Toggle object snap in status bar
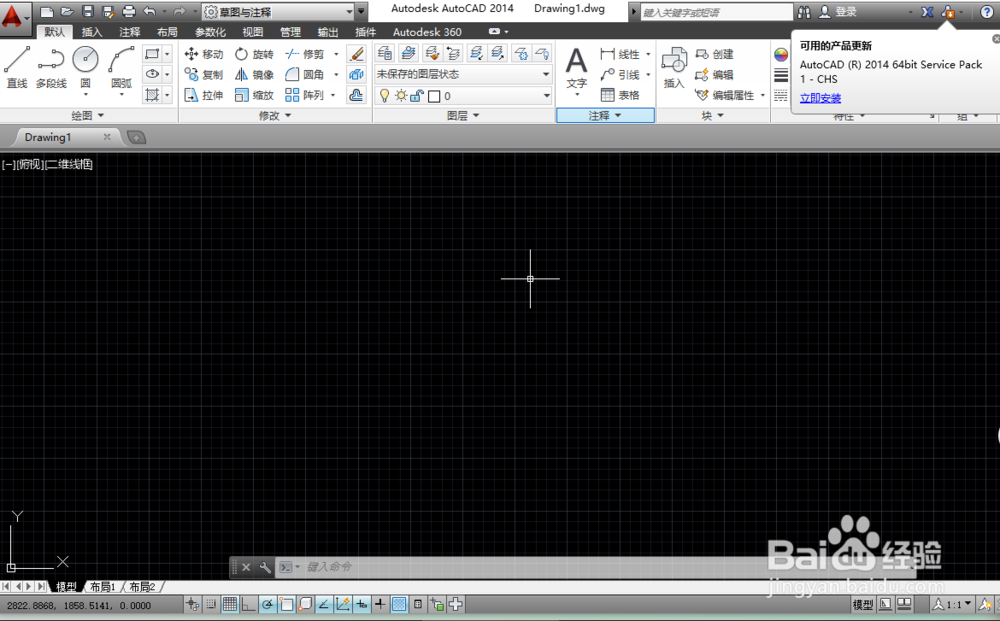Viewport: 1000px width, 621px height. tap(286, 604)
